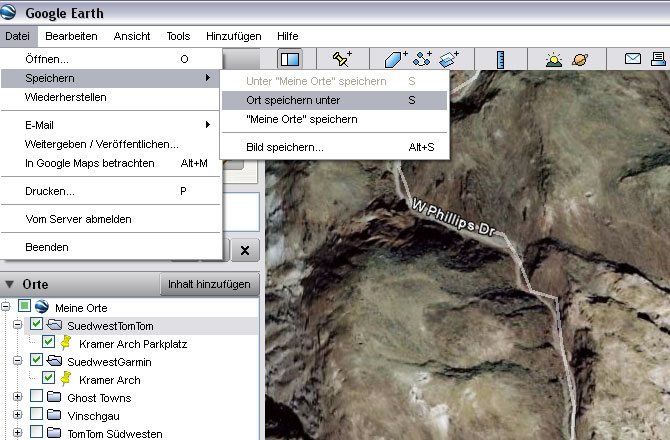670x440 pixels.
Task: Enable the Ghost Towns checkbox
Action: [x=36, y=396]
